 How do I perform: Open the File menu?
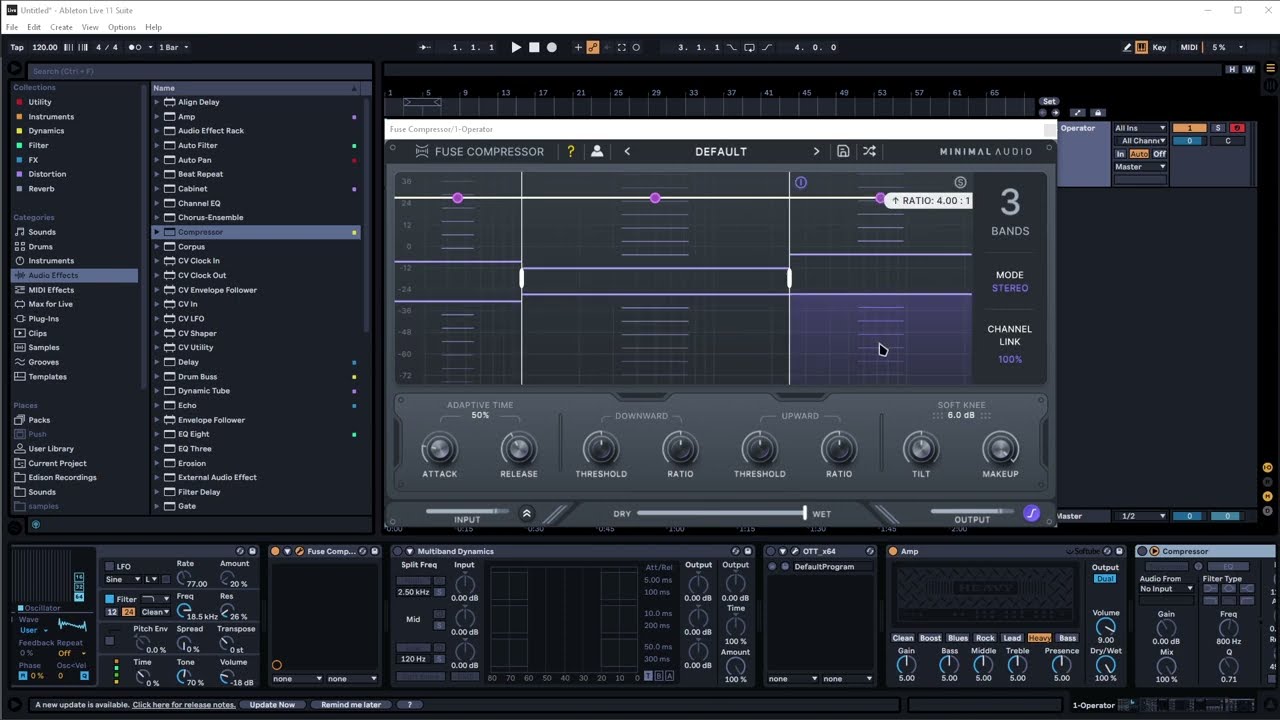(x=12, y=27)
